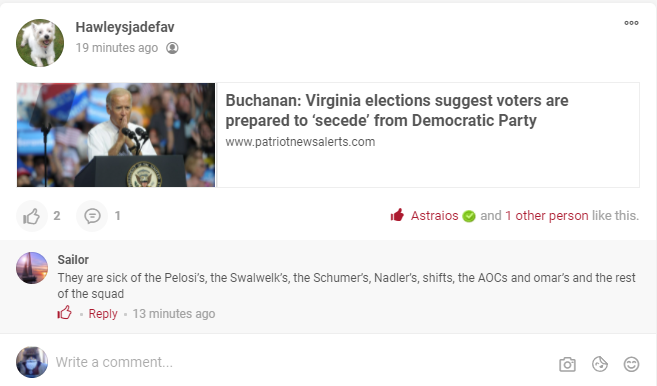Open the sticker picker icon
Image resolution: width=657 pixels, height=386 pixels.
coord(600,364)
